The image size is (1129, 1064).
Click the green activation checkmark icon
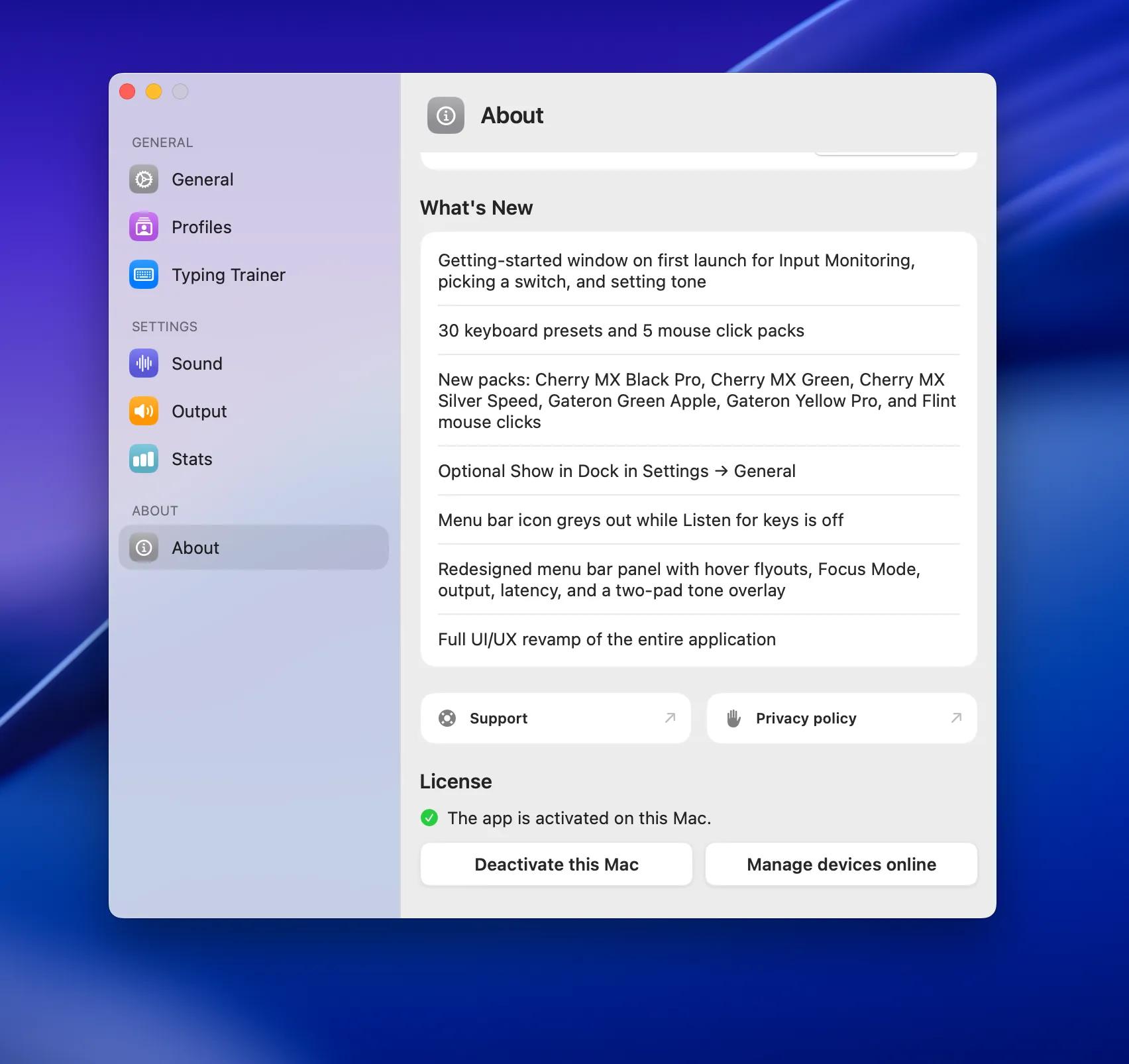pyautogui.click(x=429, y=818)
